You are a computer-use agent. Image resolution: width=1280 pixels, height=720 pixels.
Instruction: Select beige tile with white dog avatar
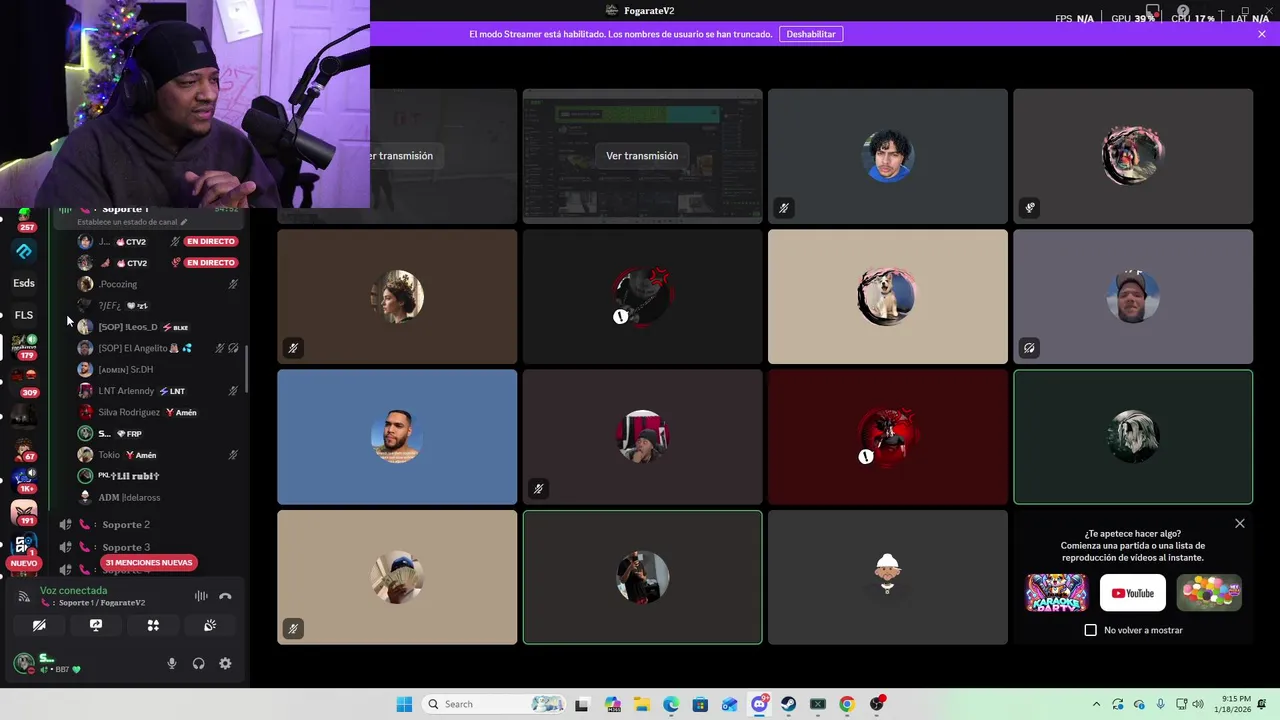pyautogui.click(x=888, y=297)
